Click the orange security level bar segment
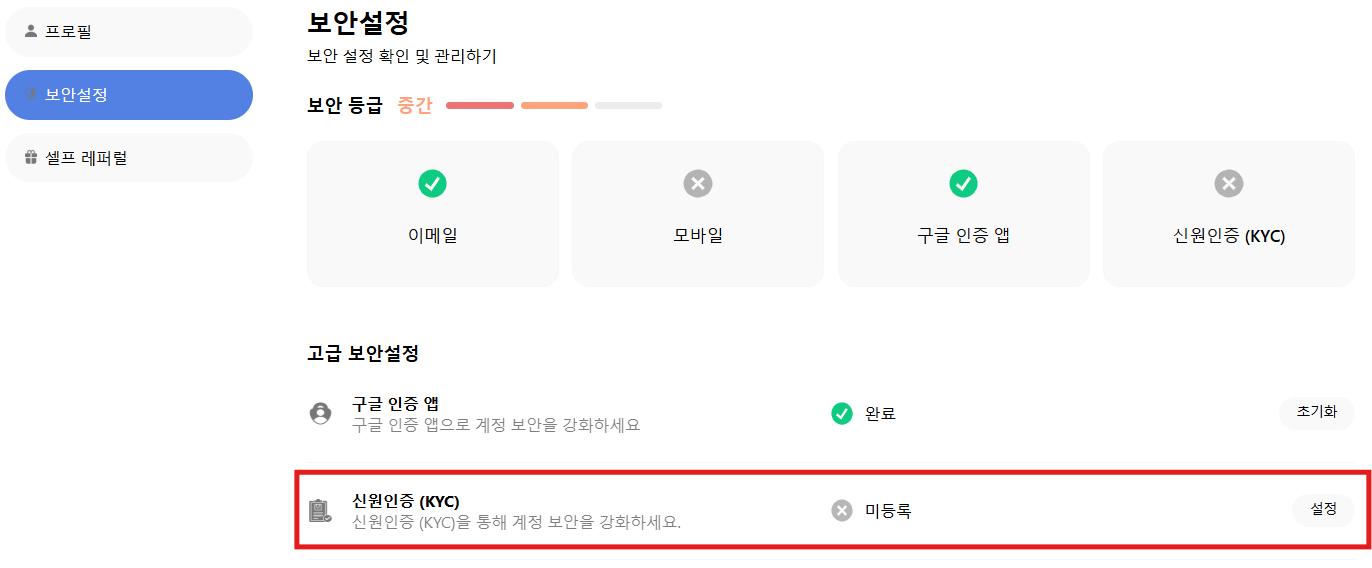The height and width of the screenshot is (568, 1372). (554, 105)
